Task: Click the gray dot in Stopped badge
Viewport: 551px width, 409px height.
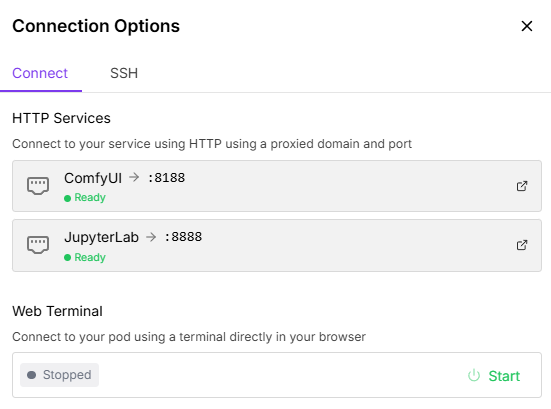Action: coord(32,375)
